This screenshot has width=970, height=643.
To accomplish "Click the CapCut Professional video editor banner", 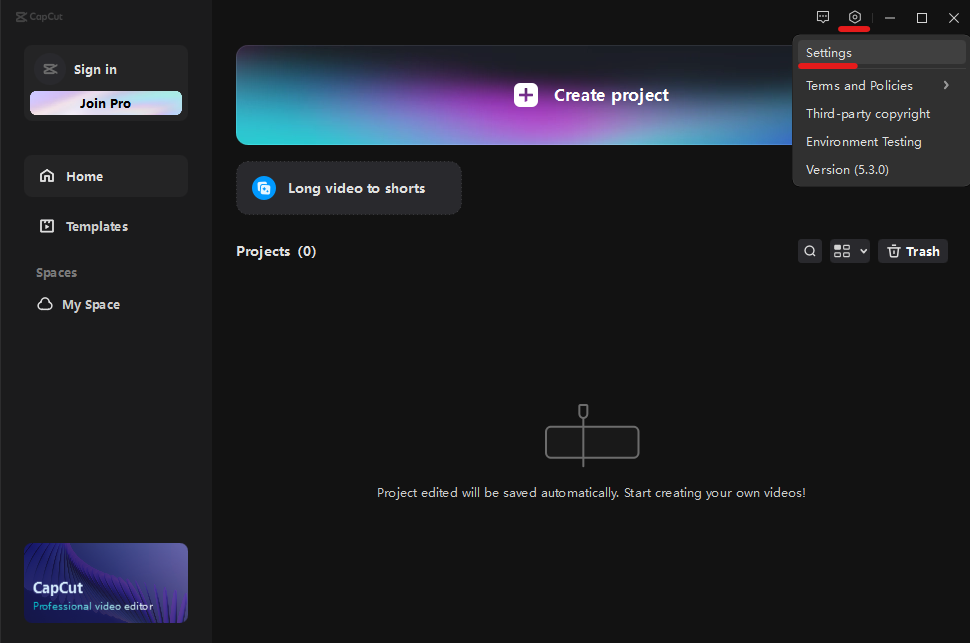I will coord(106,583).
